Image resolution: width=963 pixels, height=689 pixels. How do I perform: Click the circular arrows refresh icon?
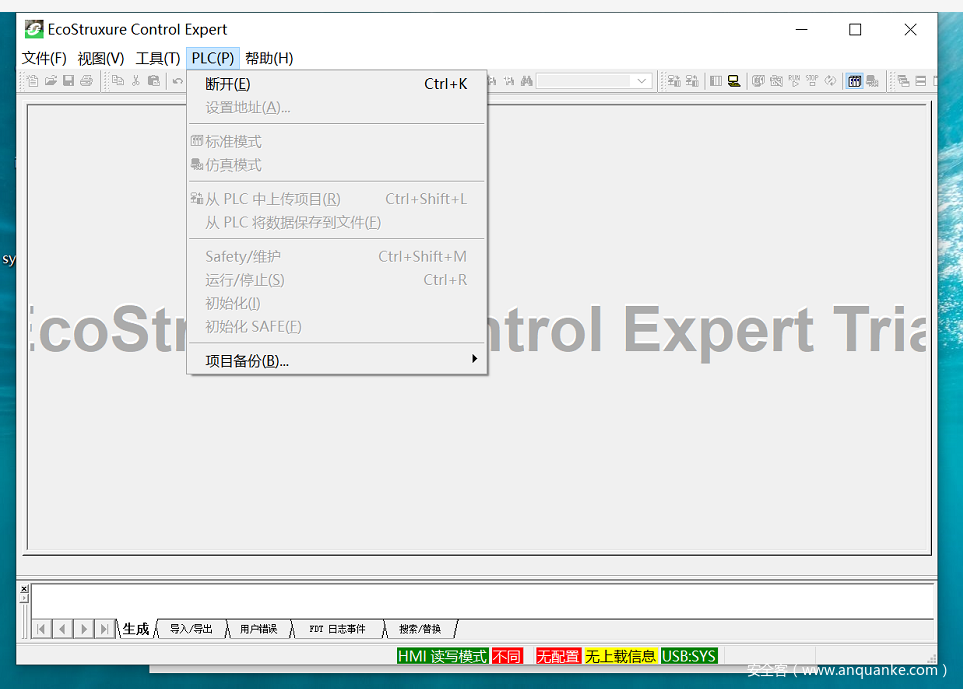pos(830,81)
